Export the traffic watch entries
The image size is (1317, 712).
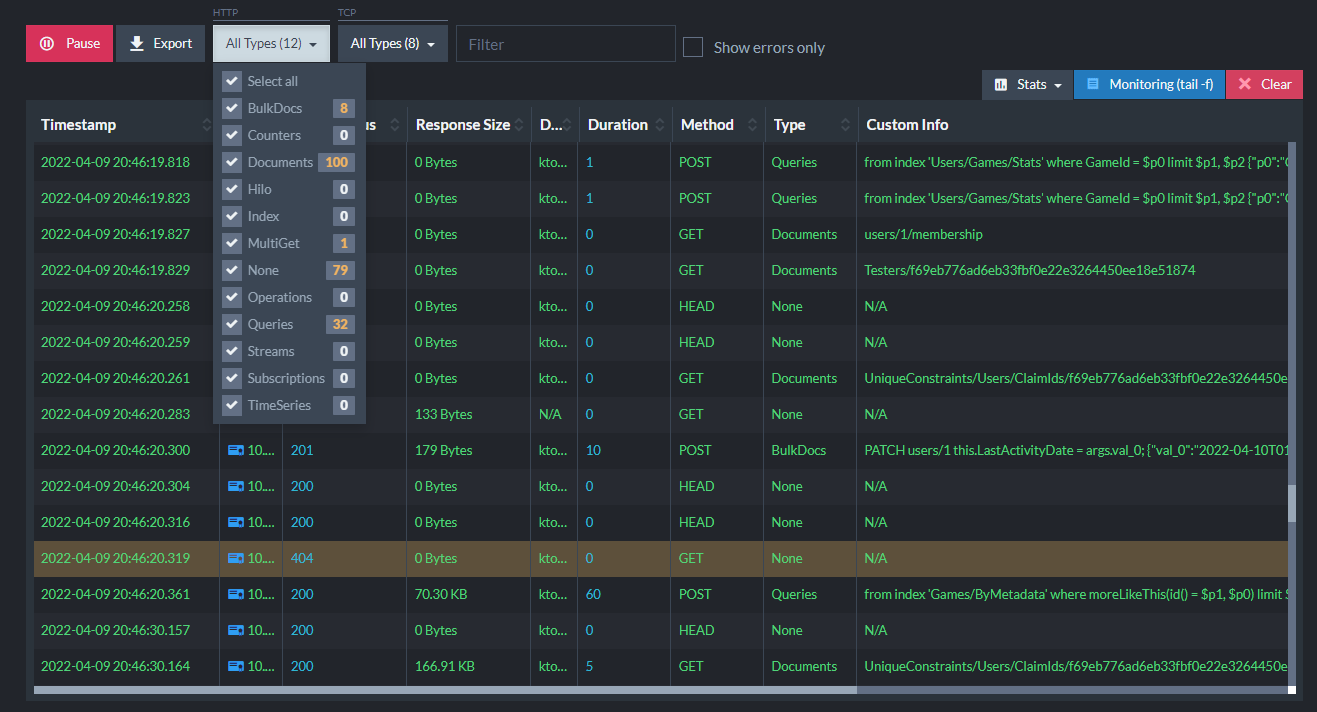click(x=160, y=44)
